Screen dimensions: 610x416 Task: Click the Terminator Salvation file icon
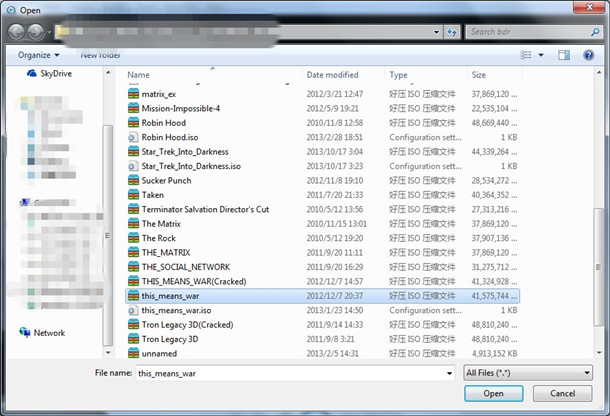[x=133, y=209]
